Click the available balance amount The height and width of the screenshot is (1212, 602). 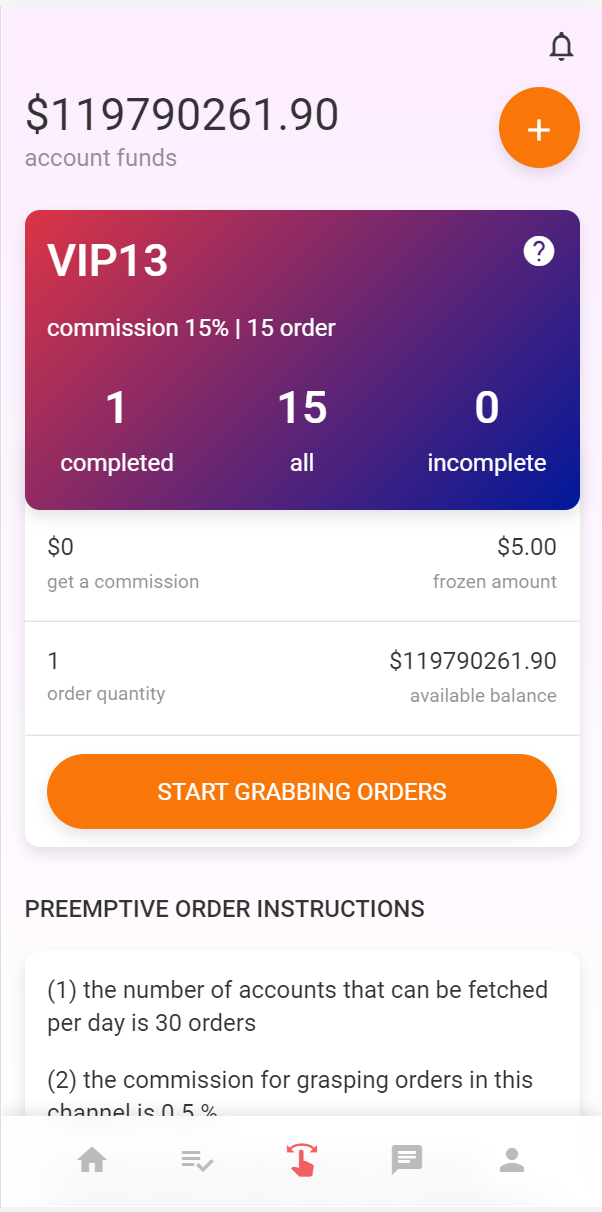click(472, 661)
